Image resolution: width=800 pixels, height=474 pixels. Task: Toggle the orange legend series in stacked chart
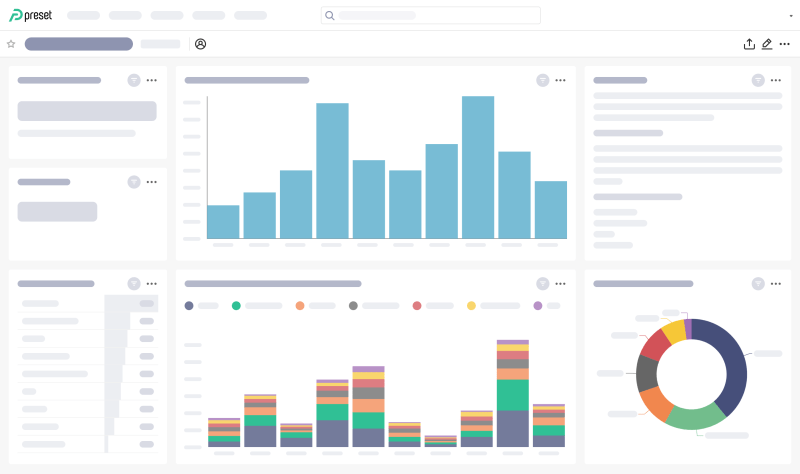point(300,305)
